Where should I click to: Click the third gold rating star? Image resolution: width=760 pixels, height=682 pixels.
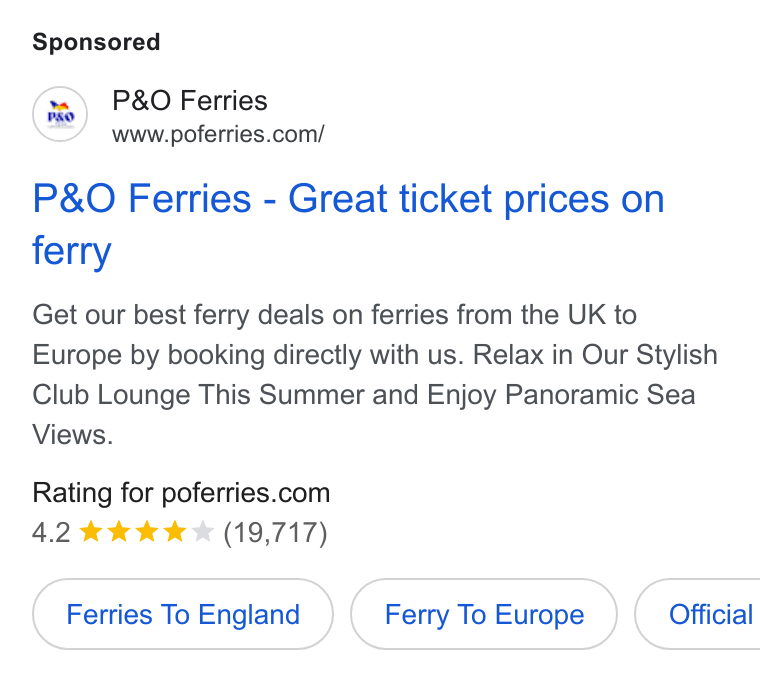(147, 531)
